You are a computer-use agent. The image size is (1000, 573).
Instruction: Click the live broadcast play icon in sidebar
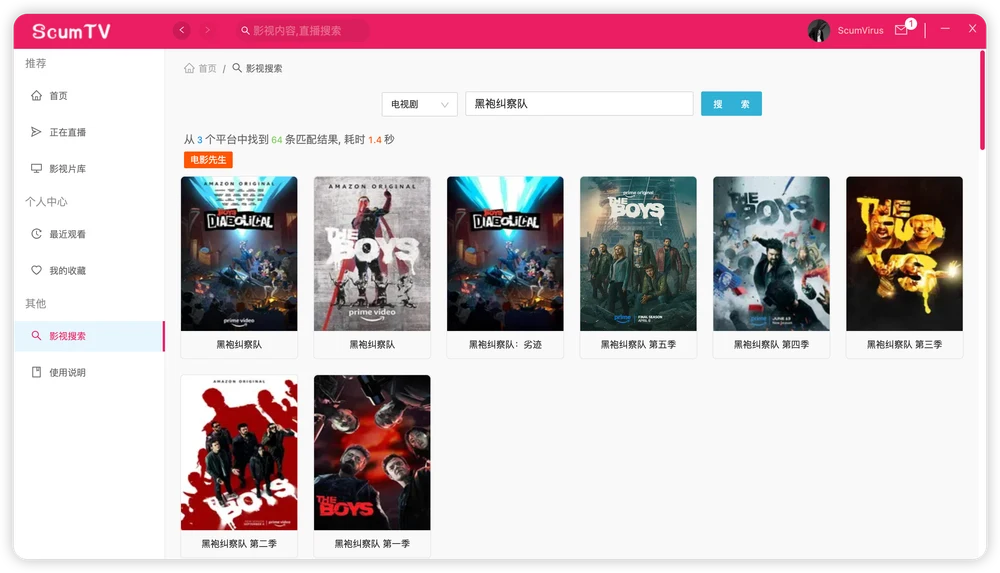coord(36,132)
